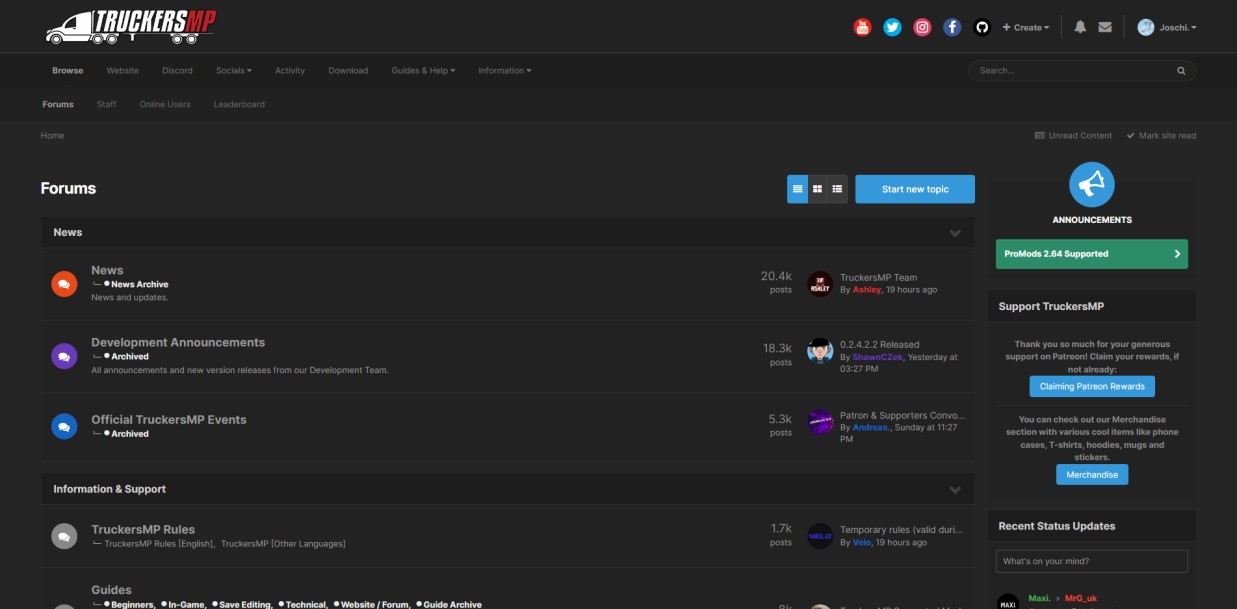Image resolution: width=1237 pixels, height=609 pixels.
Task: Switch forum display to condensed view
Action: pyautogui.click(x=836, y=188)
